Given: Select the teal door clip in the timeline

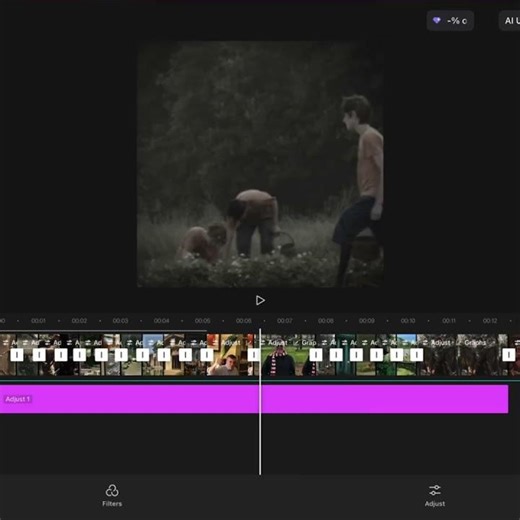Looking at the screenshot, I should 345,355.
